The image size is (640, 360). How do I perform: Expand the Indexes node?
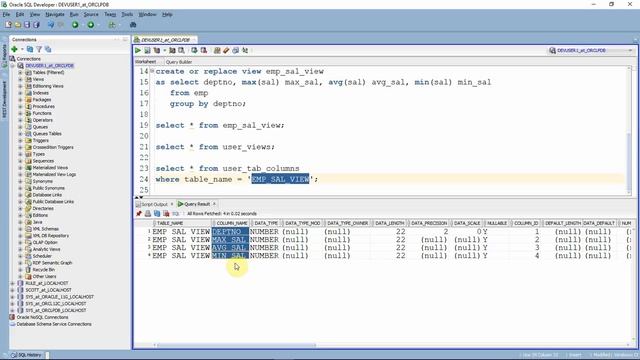(20, 93)
